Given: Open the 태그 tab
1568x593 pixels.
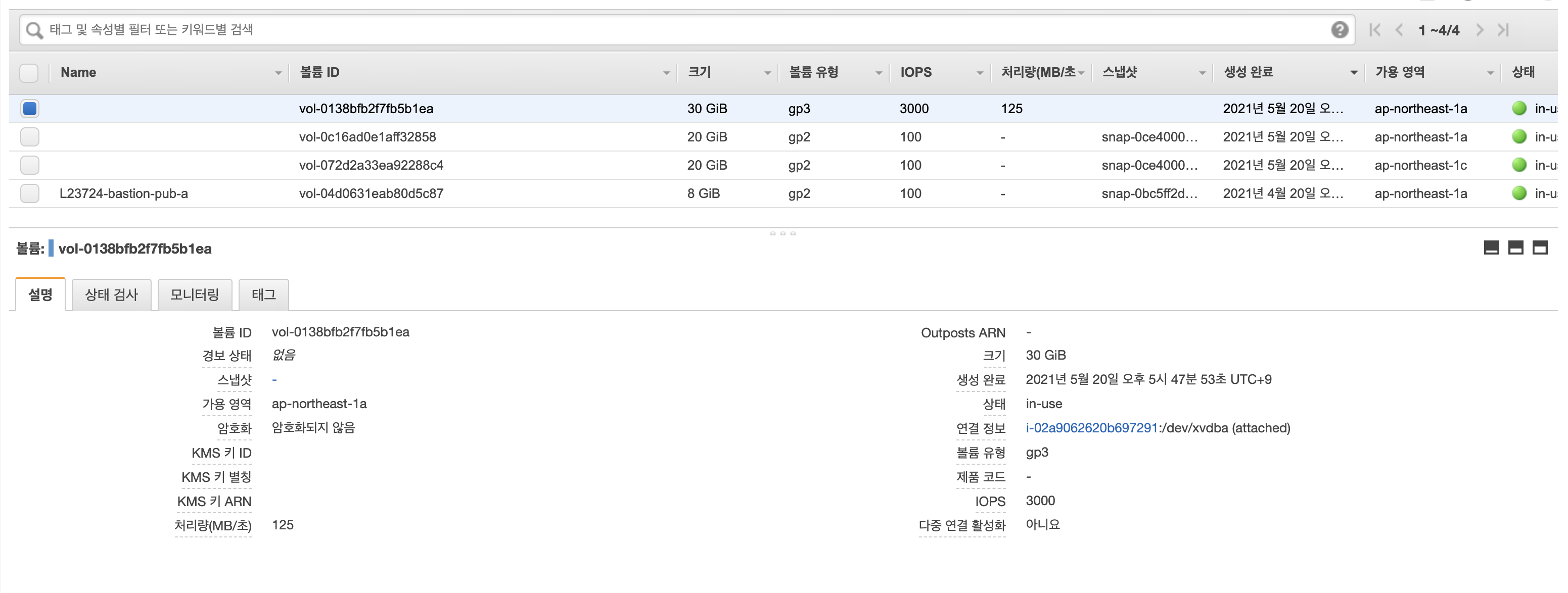Looking at the screenshot, I should coord(263,294).
